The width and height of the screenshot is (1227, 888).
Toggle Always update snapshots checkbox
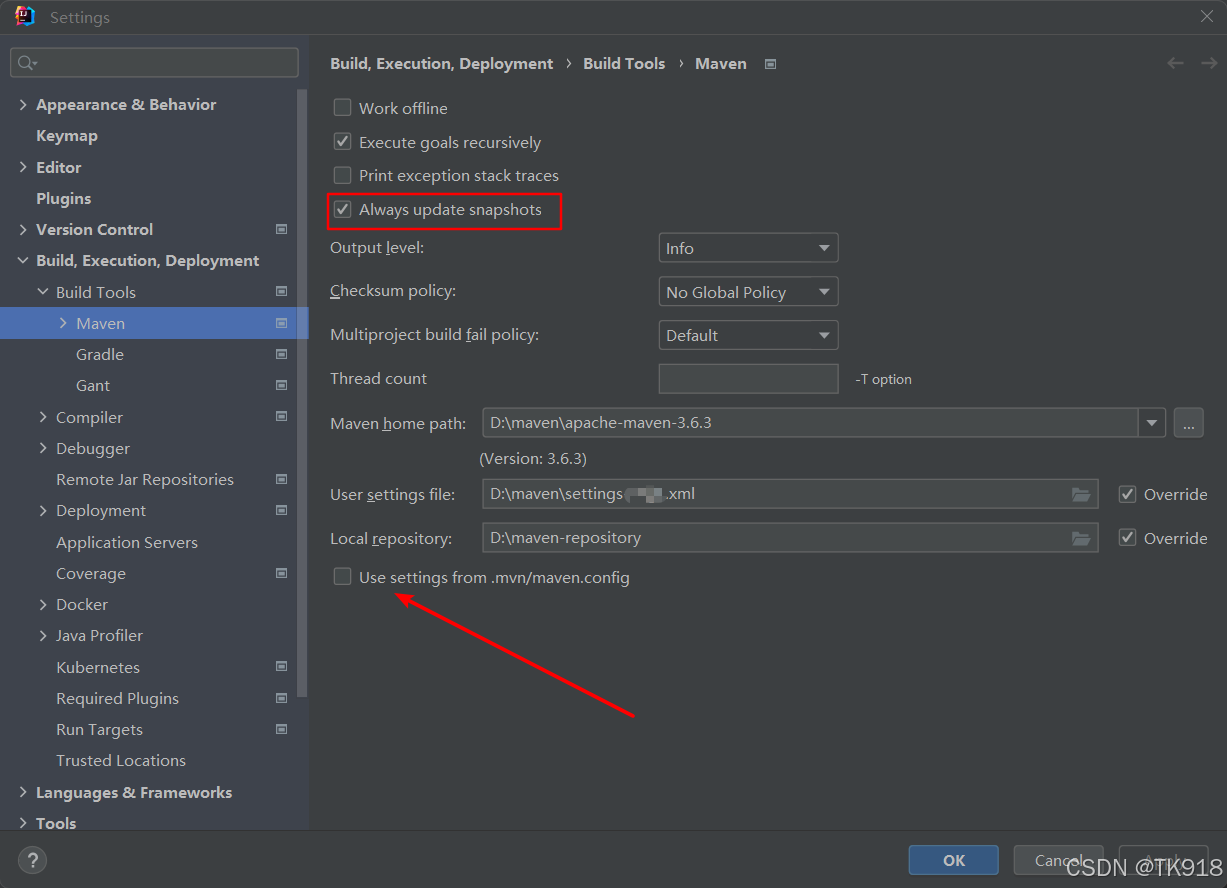click(x=343, y=209)
